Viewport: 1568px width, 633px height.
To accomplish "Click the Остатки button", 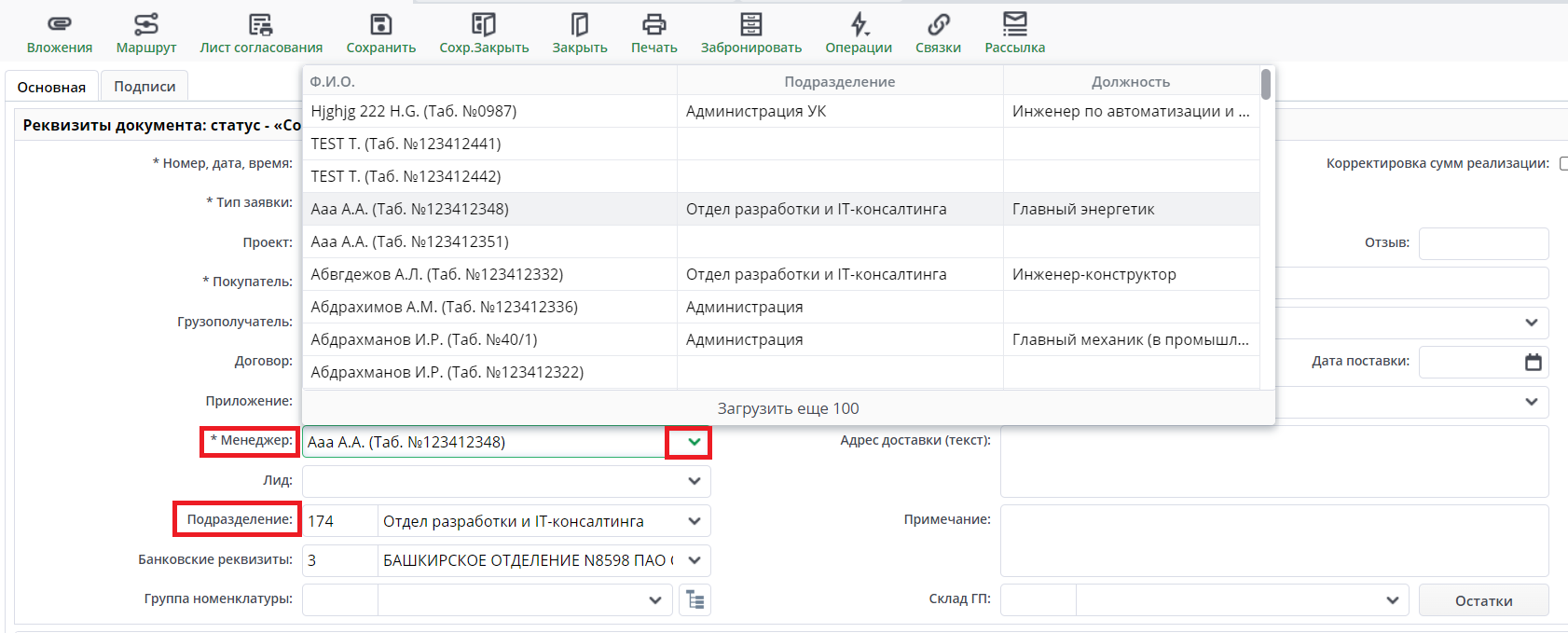I will tap(1483, 600).
